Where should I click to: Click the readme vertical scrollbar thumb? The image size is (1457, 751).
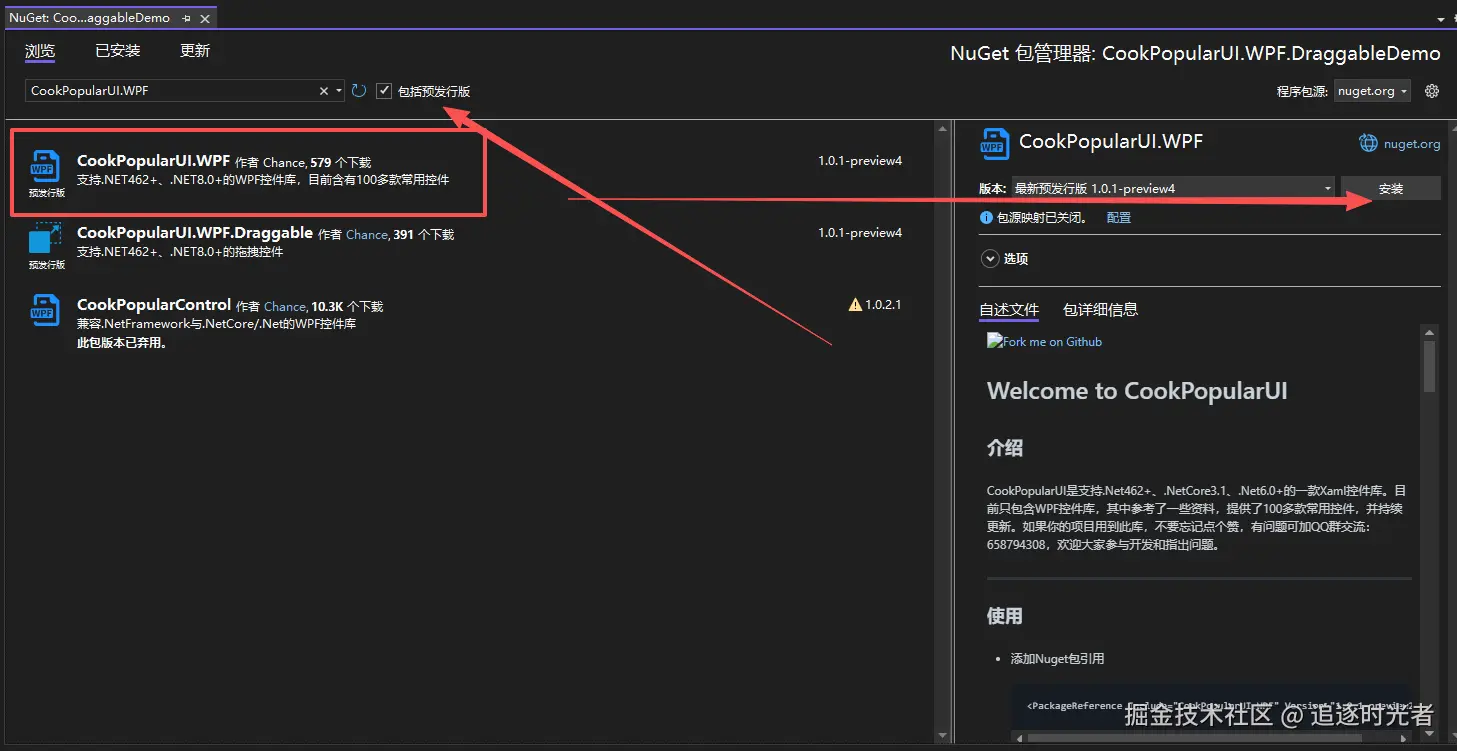coord(1430,366)
